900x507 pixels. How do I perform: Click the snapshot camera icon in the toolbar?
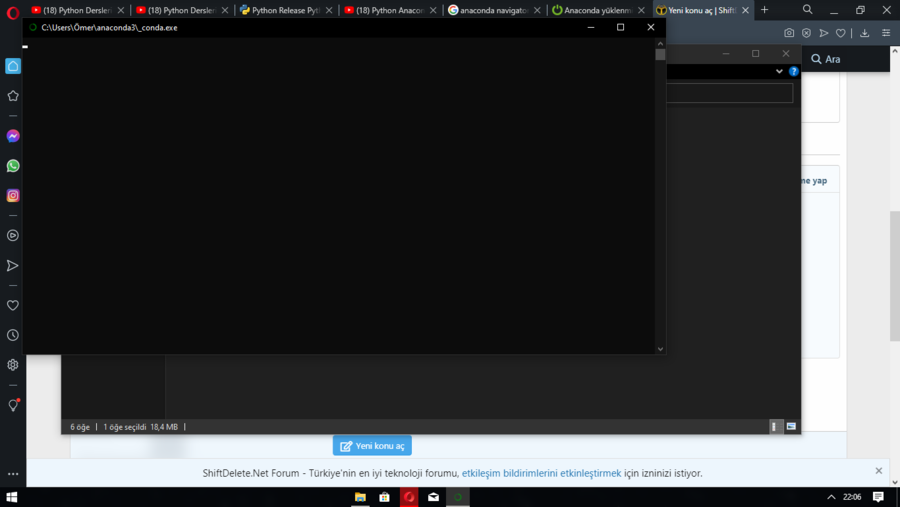(x=789, y=33)
